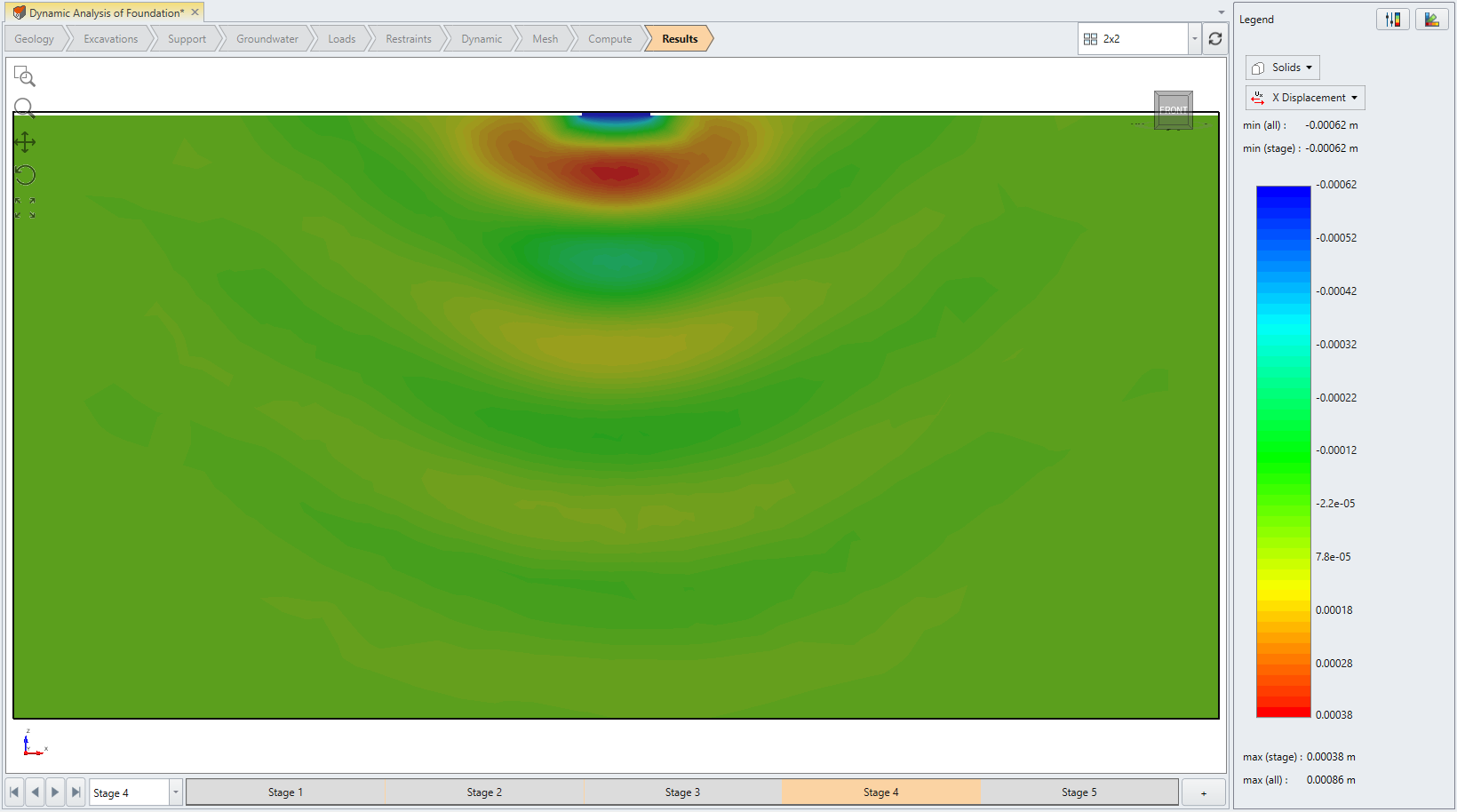Close the Dynamic Analysis of Foundation tab
1457x812 pixels.
195,12
